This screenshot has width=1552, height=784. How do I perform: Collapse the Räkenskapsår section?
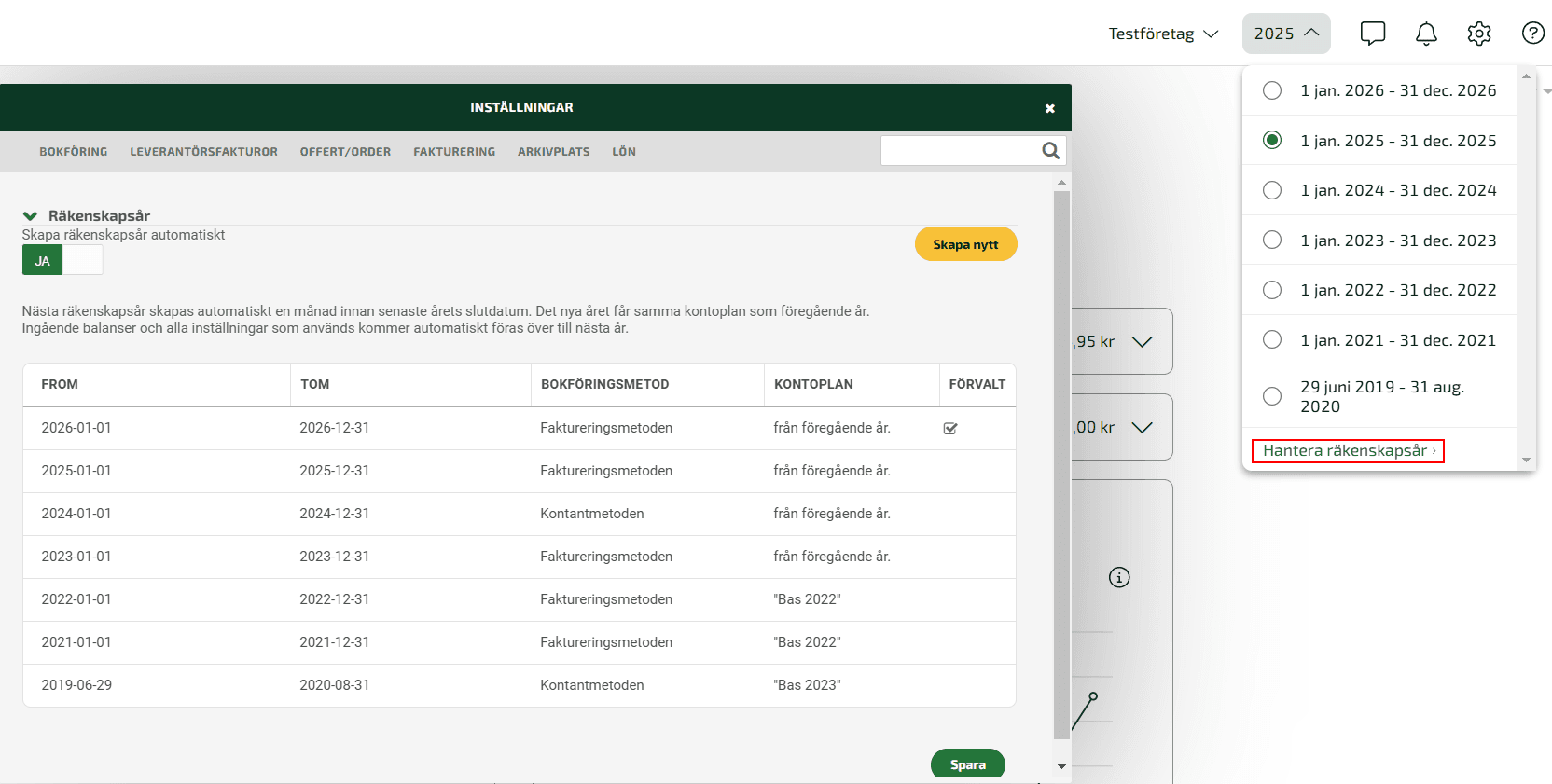click(30, 216)
